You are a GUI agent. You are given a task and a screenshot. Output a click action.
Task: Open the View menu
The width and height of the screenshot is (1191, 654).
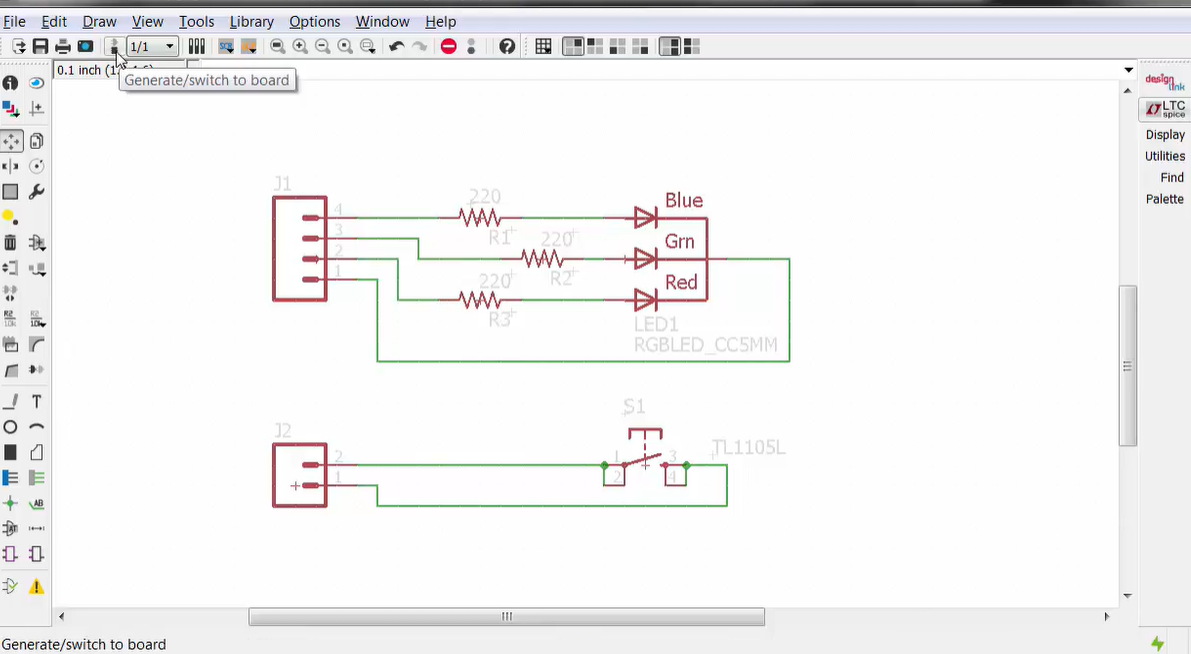[x=147, y=21]
